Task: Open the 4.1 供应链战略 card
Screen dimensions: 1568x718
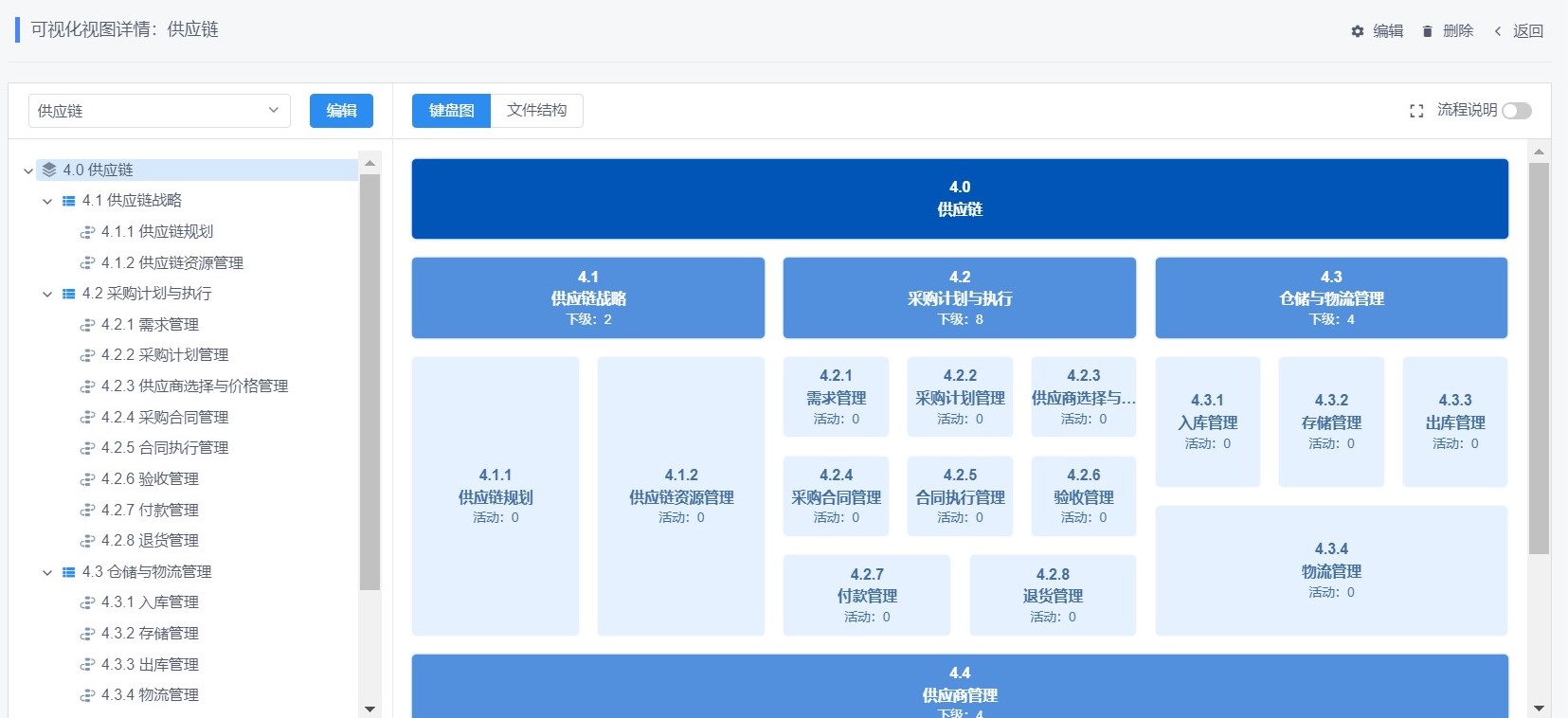Action: (588, 297)
